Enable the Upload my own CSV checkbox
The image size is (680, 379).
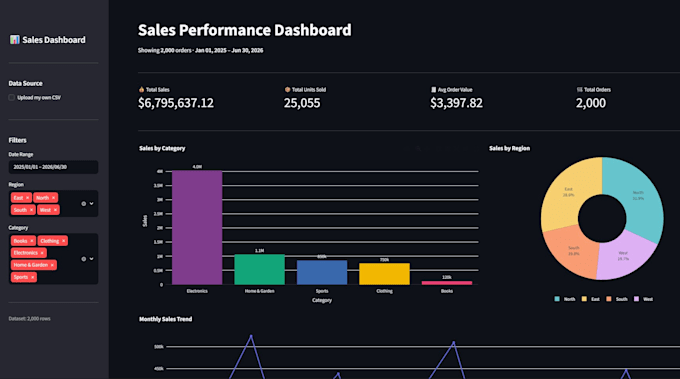12,98
